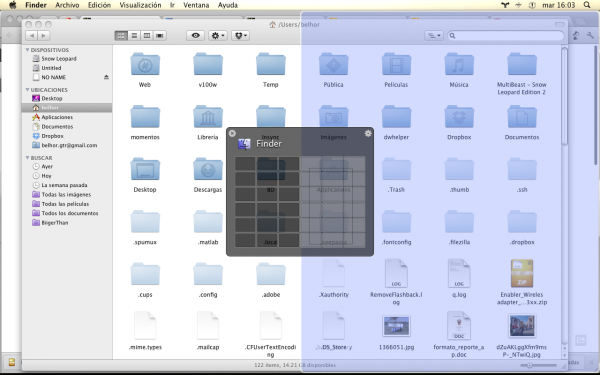This screenshot has height=375, width=600.
Task: Collapse the UBICACIONES sidebar section
Action: [27, 90]
